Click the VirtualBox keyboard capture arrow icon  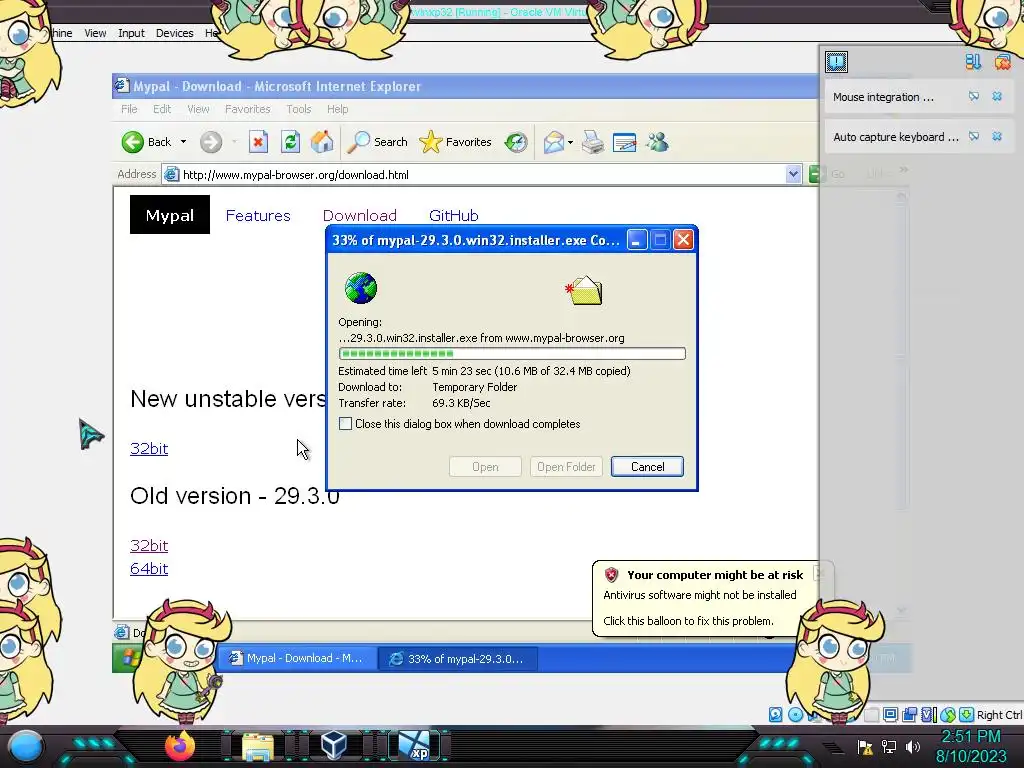(x=967, y=714)
